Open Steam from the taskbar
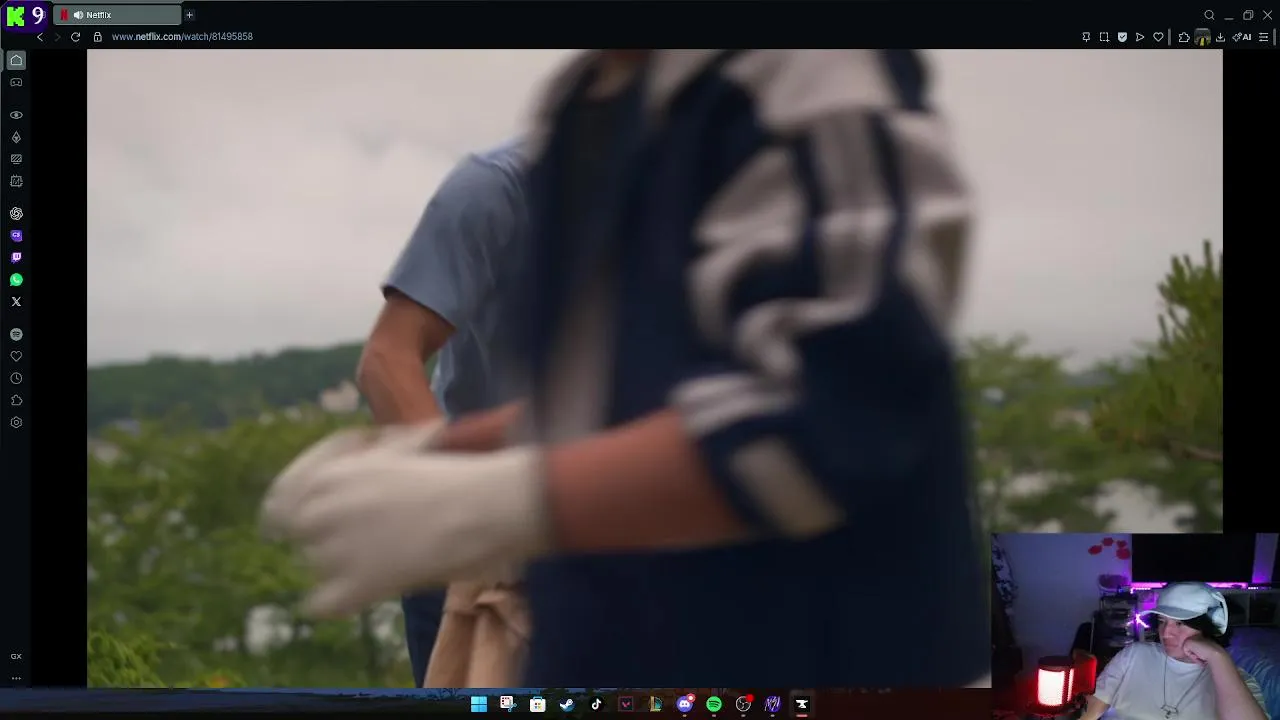The image size is (1280, 720). click(x=567, y=704)
